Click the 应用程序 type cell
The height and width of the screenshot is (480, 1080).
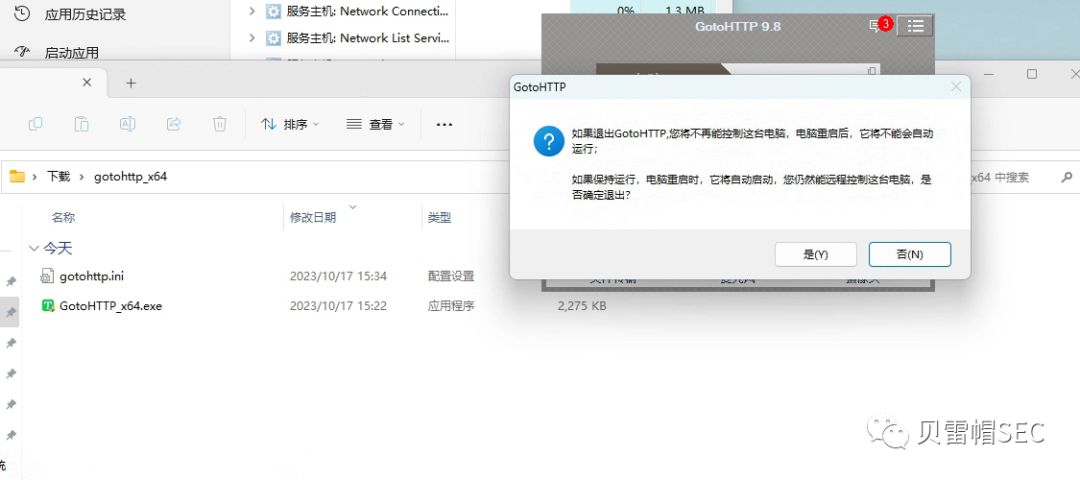[x=451, y=306]
